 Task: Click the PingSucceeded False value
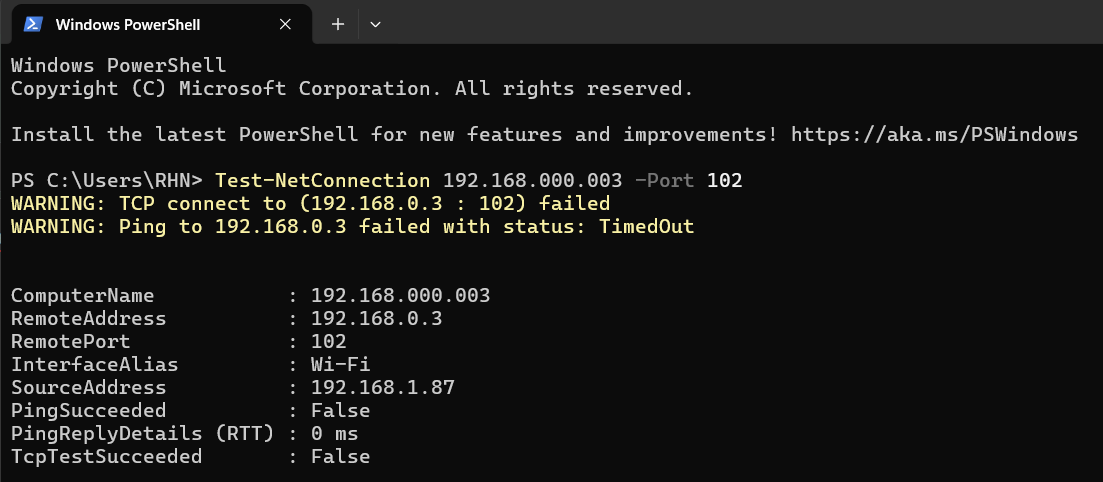coord(340,410)
